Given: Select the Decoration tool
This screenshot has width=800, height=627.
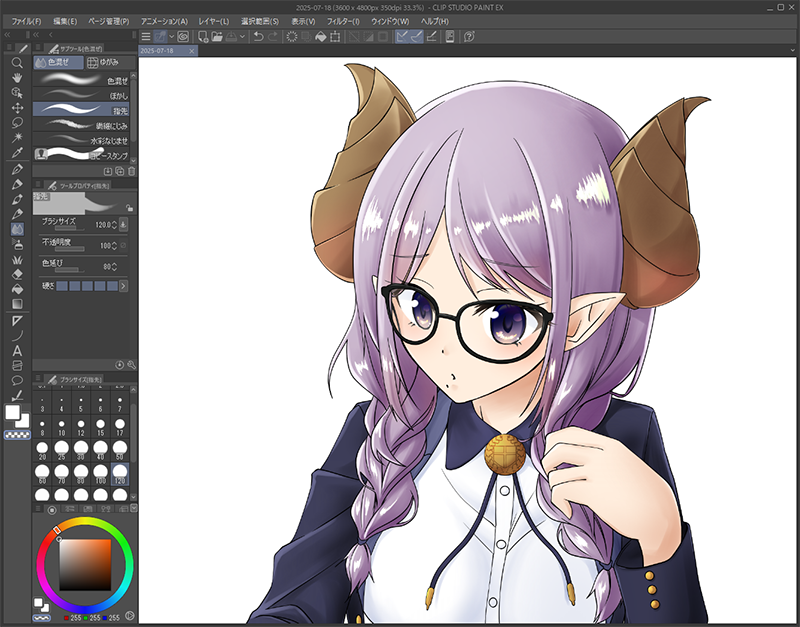Looking at the screenshot, I should [x=17, y=259].
